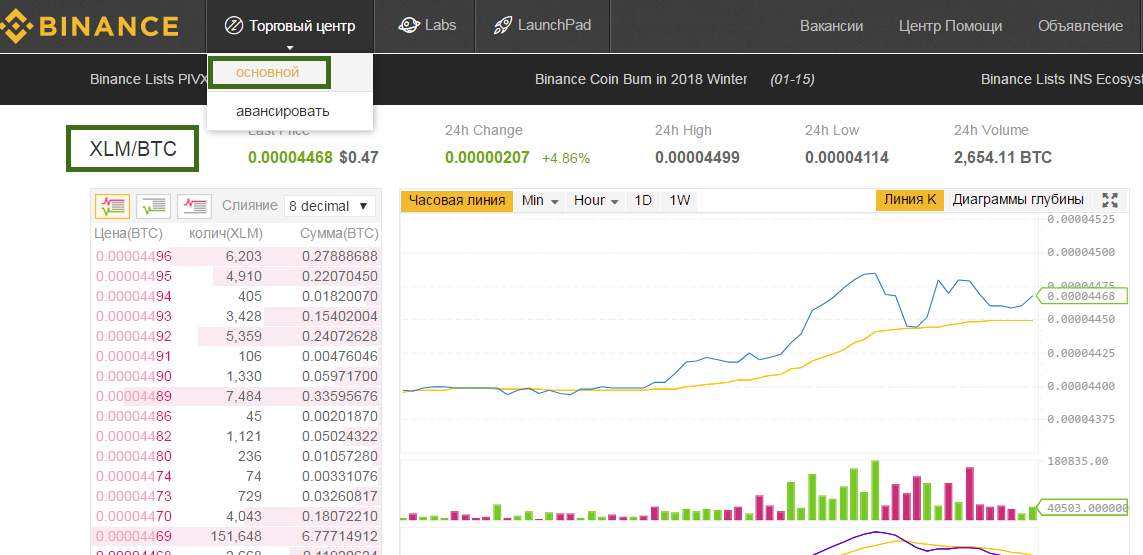
Task: Switch to Диаграммы глубины chart
Action: (x=1017, y=200)
